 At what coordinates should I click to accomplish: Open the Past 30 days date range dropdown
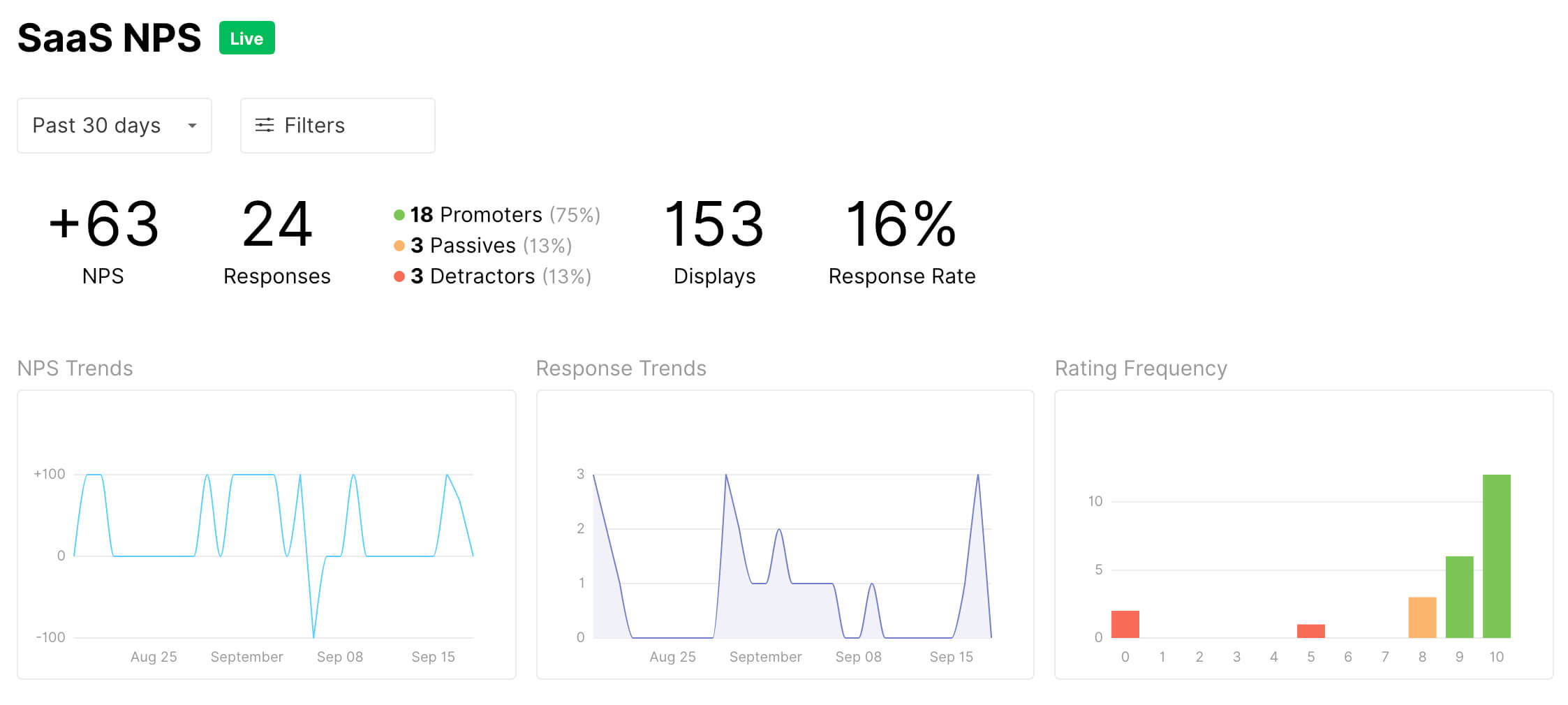point(114,126)
